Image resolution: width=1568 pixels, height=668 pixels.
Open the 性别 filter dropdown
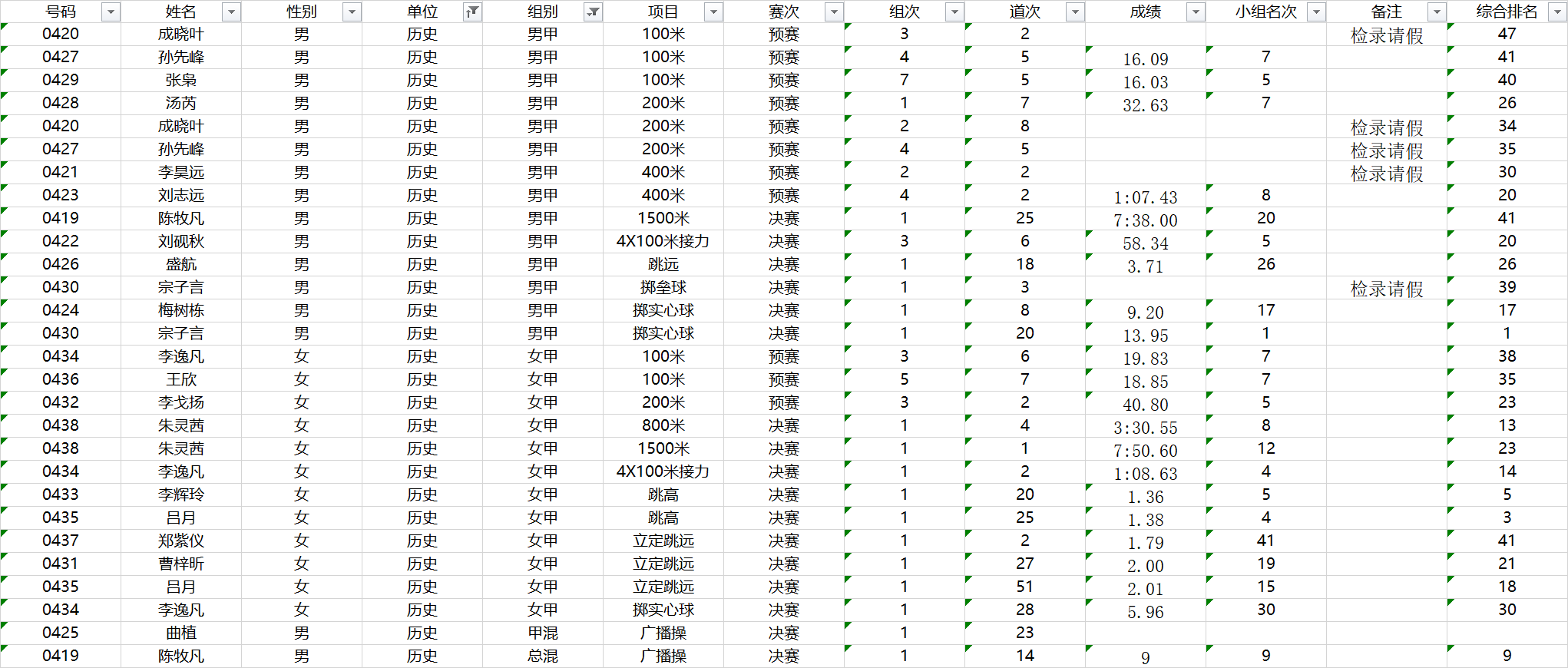(352, 12)
